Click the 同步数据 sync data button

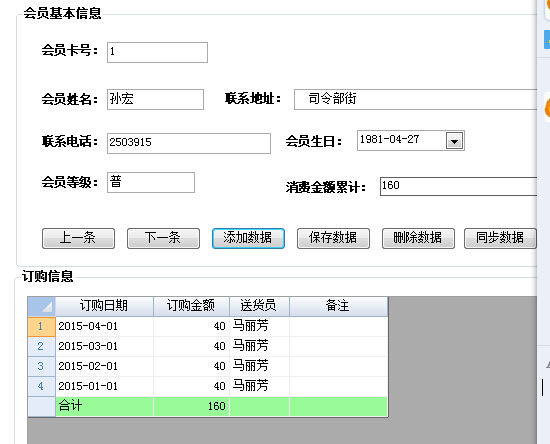coord(500,238)
